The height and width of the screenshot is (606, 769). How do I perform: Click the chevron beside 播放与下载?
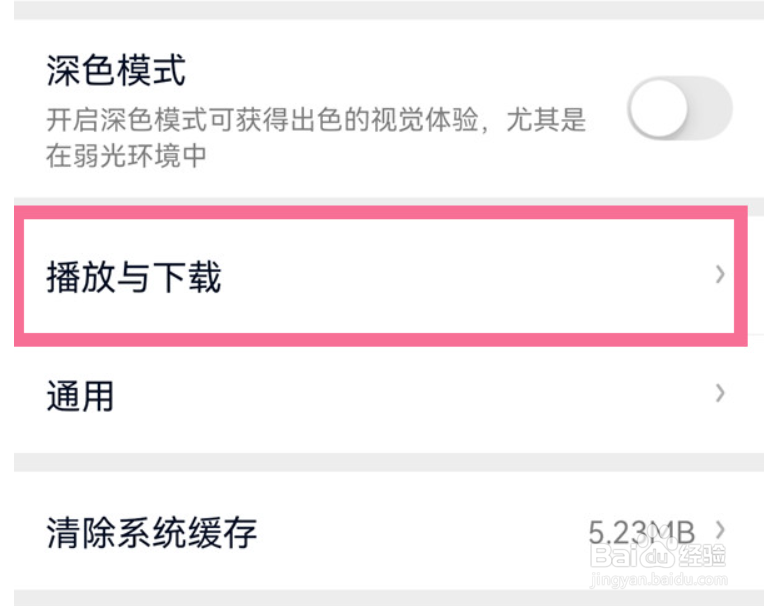pos(719,274)
